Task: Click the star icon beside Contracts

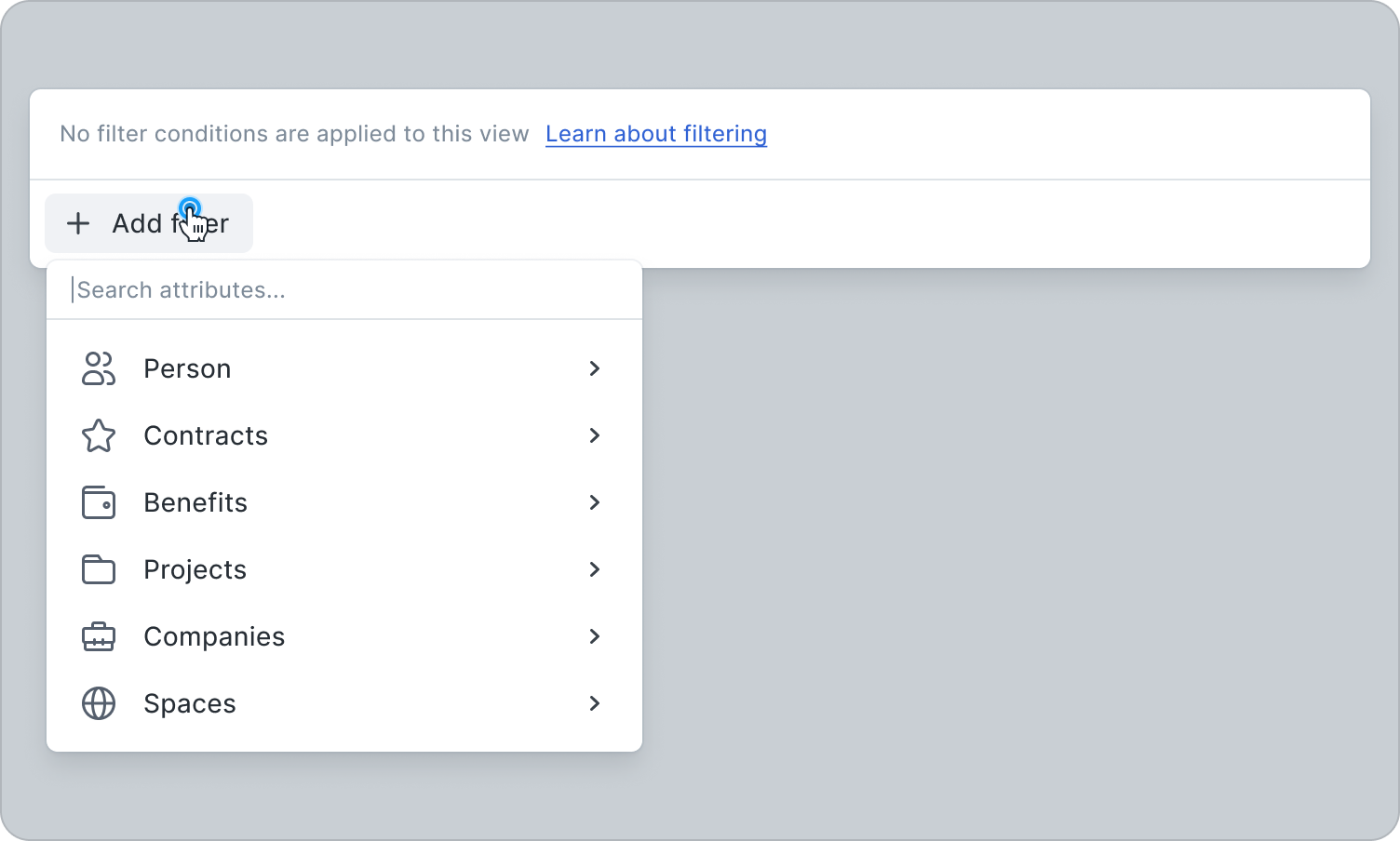Action: coord(99,435)
